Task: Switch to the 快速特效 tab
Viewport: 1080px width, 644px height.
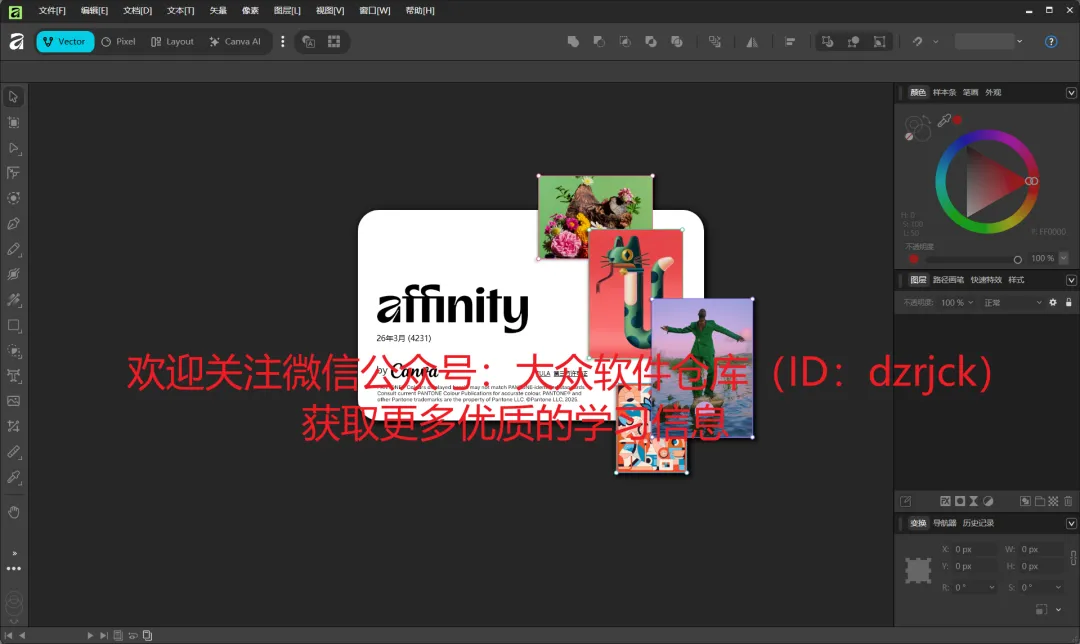Action: (x=986, y=280)
